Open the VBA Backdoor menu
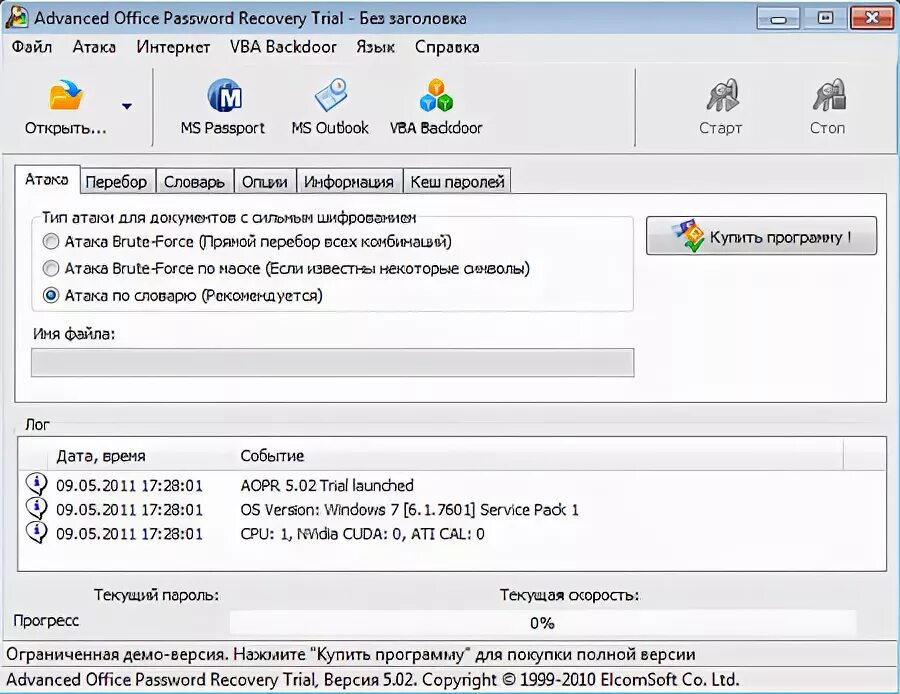The image size is (900, 694). coord(283,47)
